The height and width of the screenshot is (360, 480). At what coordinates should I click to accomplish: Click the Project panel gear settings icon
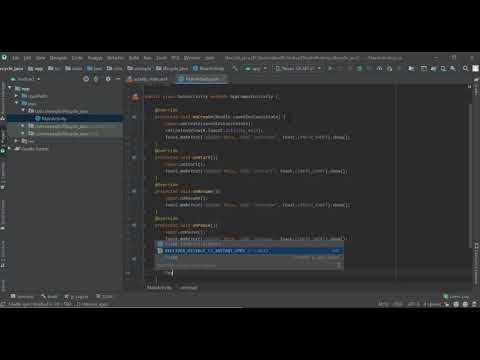click(x=108, y=79)
